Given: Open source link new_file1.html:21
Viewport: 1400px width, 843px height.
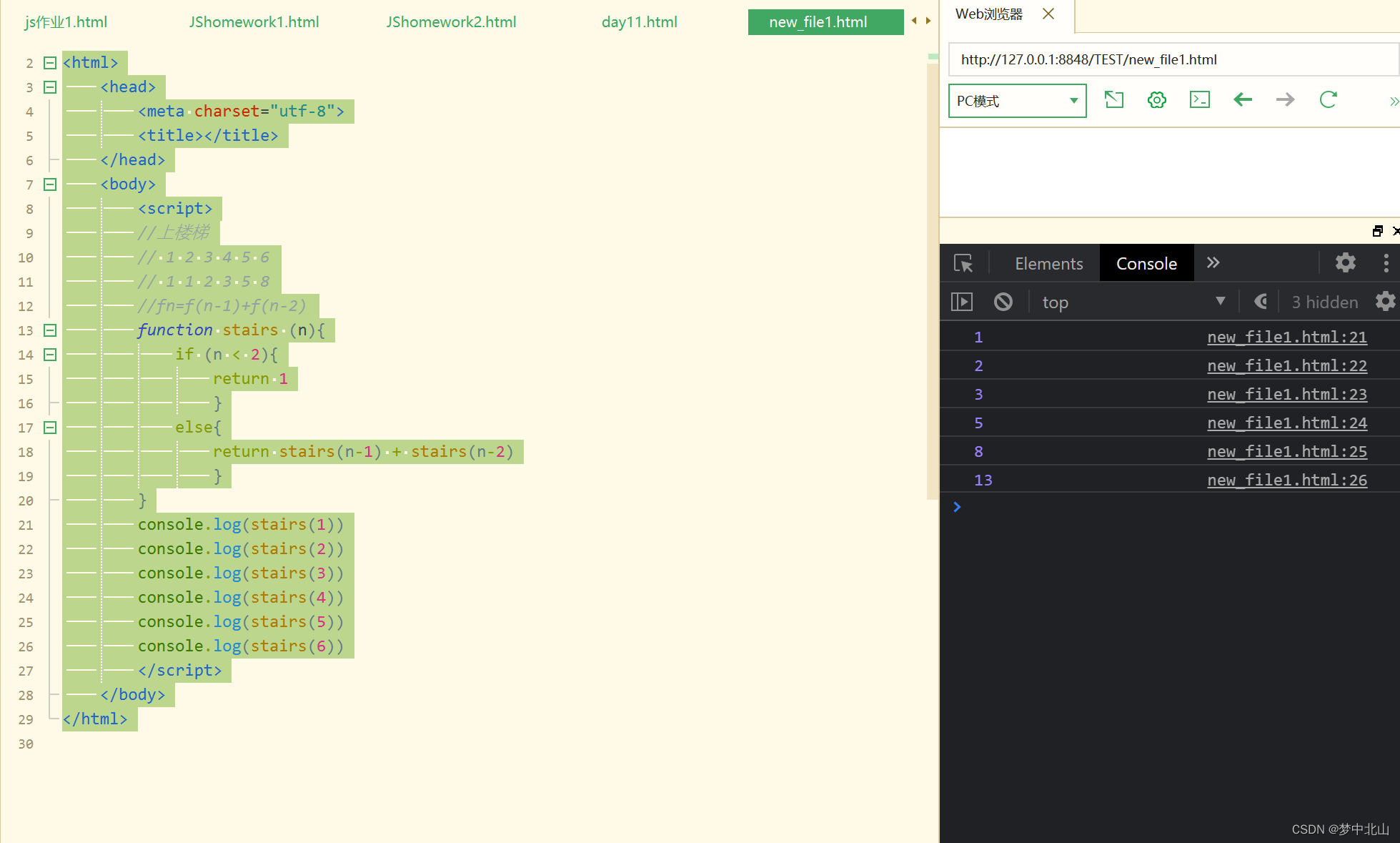Looking at the screenshot, I should pos(1287,337).
